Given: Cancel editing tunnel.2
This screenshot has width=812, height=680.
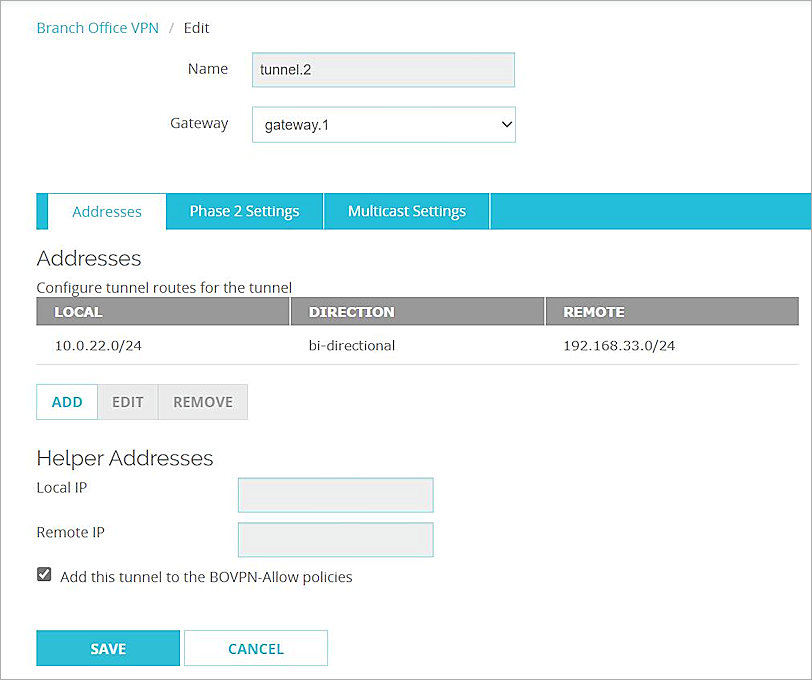Looking at the screenshot, I should click(x=255, y=648).
